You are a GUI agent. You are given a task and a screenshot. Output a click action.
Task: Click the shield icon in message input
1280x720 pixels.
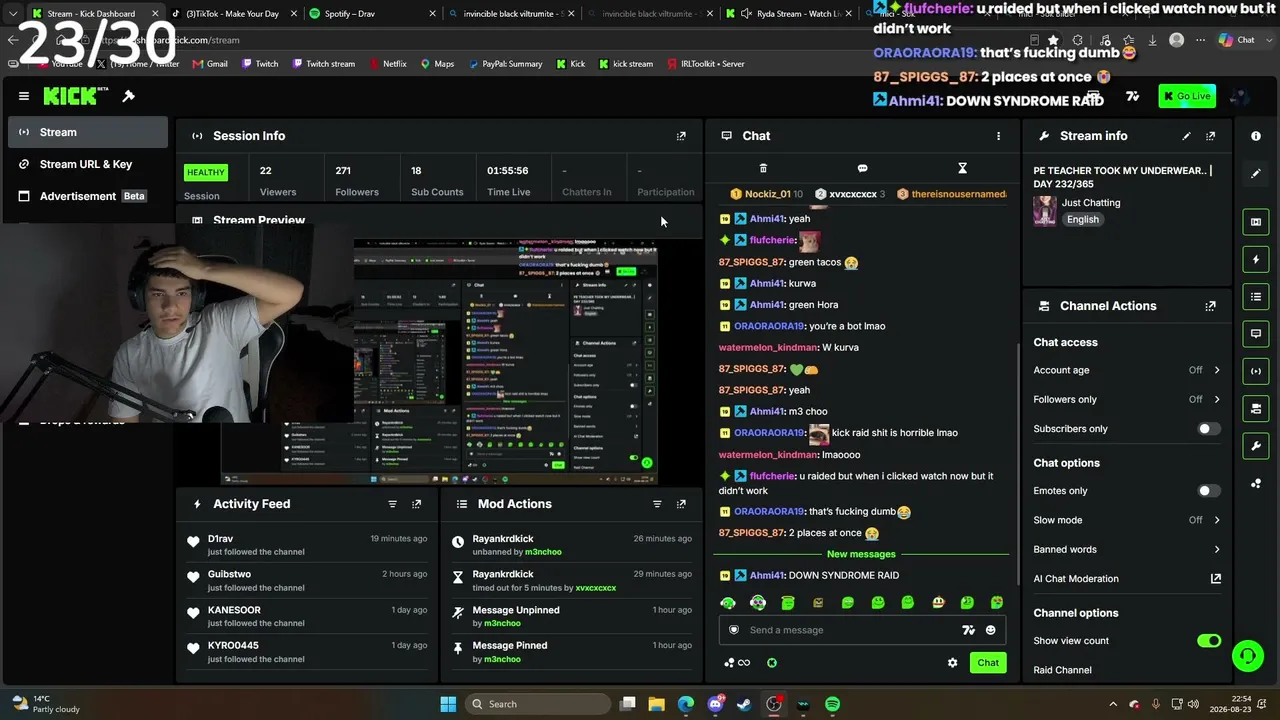pyautogui.click(x=734, y=630)
